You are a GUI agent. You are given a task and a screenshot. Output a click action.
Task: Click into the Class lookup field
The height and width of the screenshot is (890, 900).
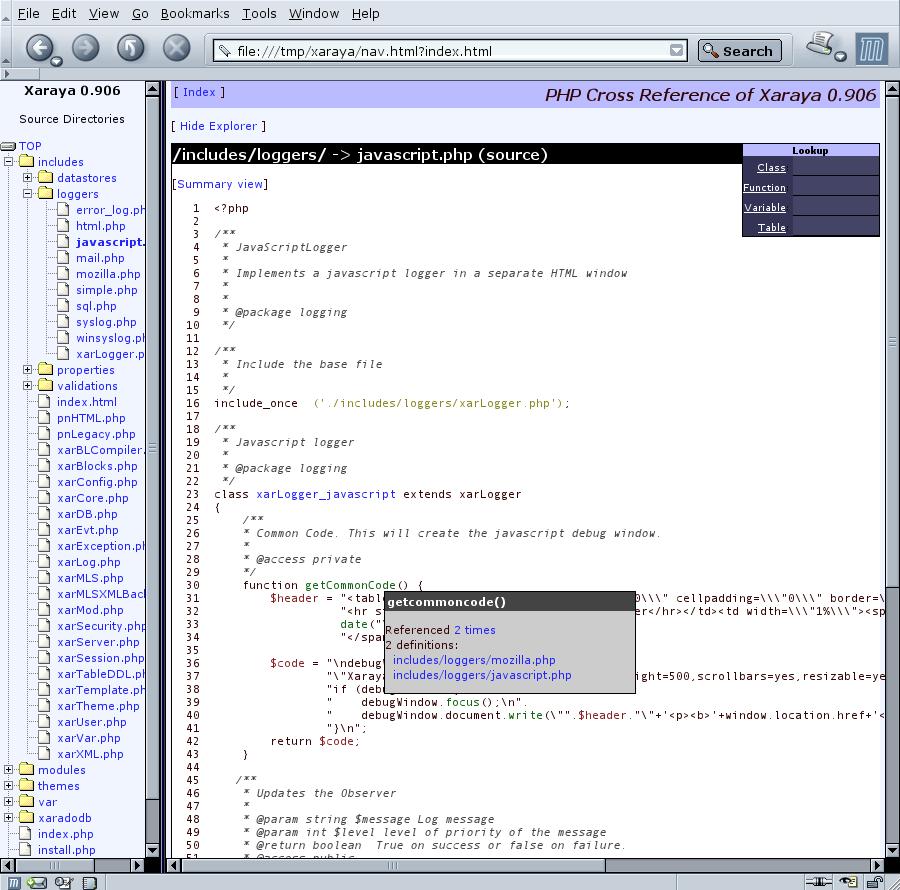pos(834,168)
